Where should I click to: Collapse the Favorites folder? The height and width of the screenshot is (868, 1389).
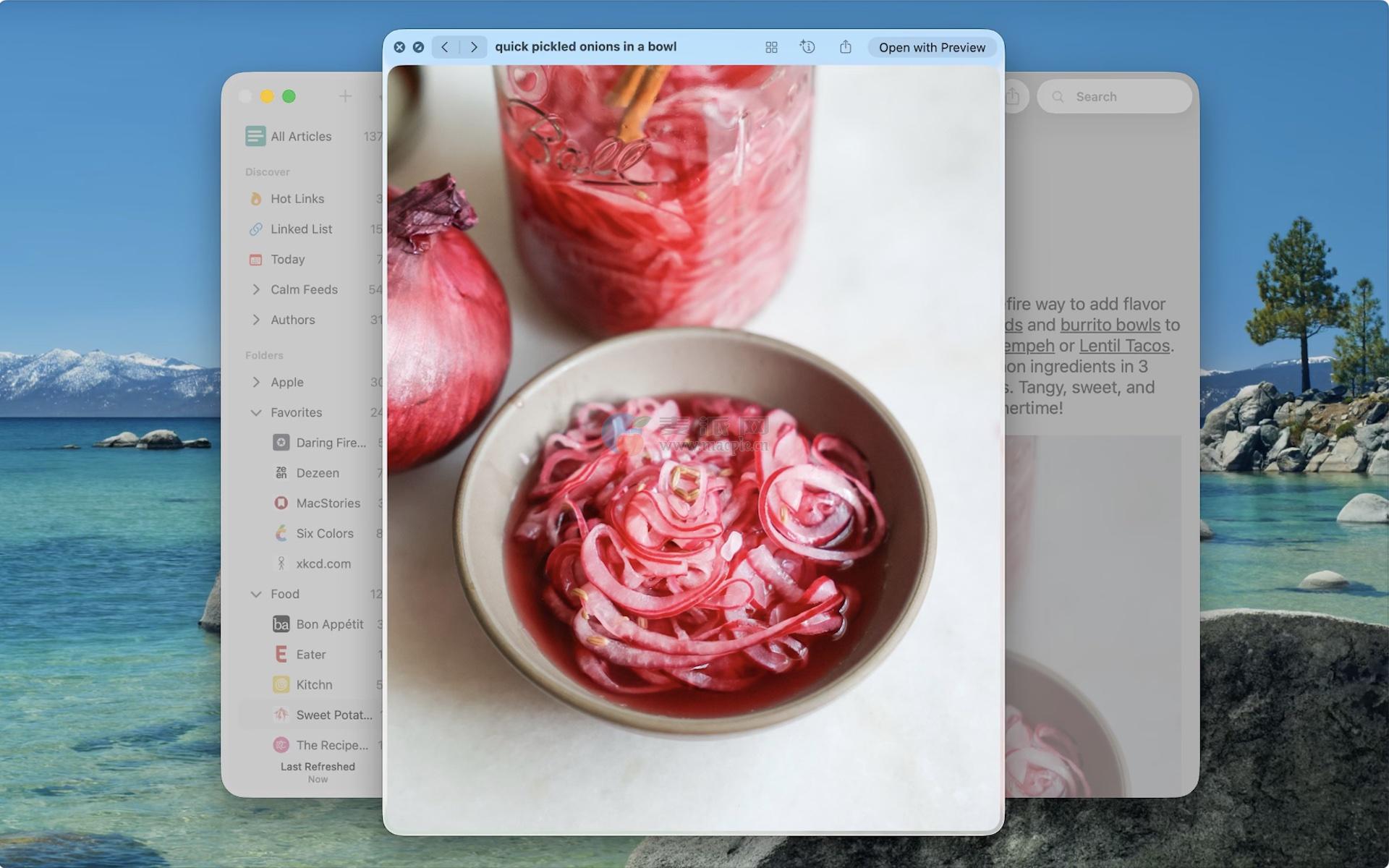click(256, 412)
